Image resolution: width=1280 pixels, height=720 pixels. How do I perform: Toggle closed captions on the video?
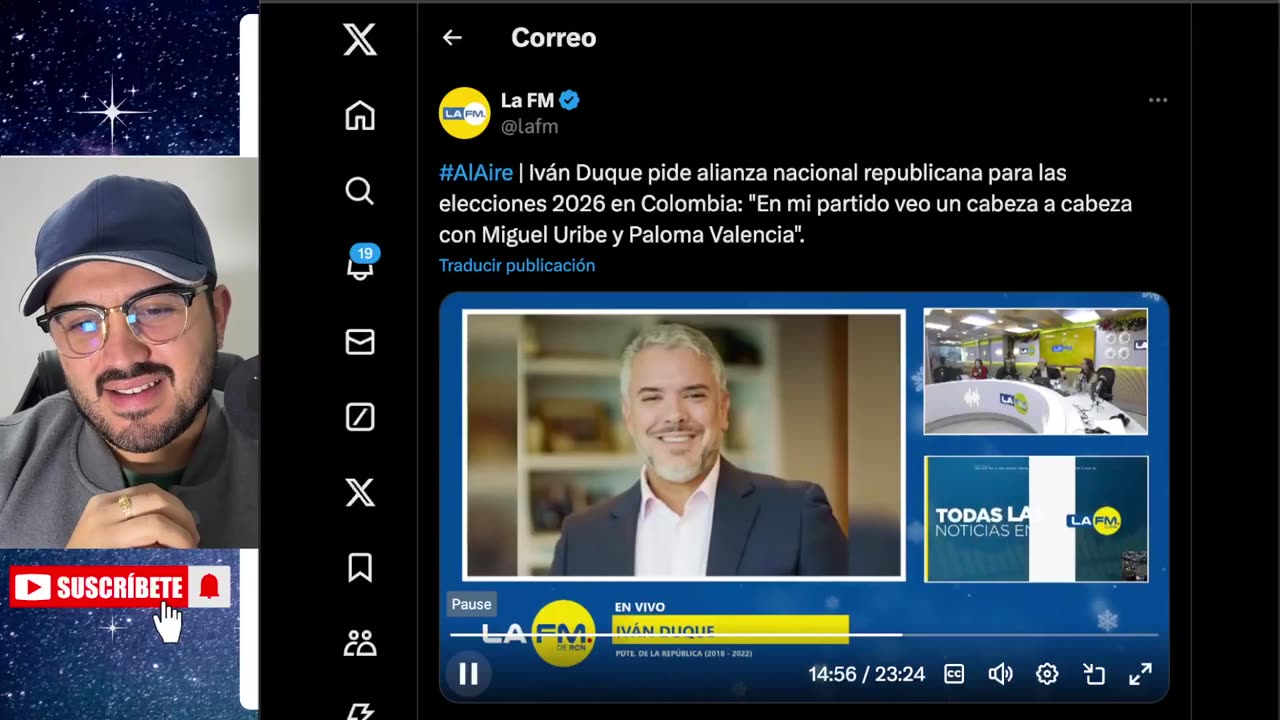pos(954,674)
